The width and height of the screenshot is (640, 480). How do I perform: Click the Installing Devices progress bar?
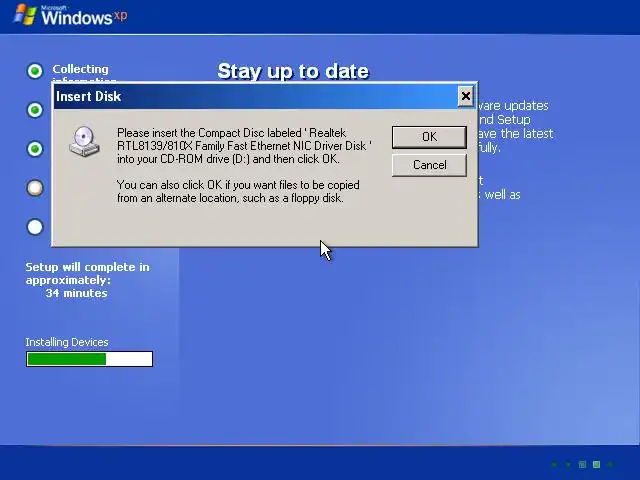pyautogui.click(x=89, y=359)
